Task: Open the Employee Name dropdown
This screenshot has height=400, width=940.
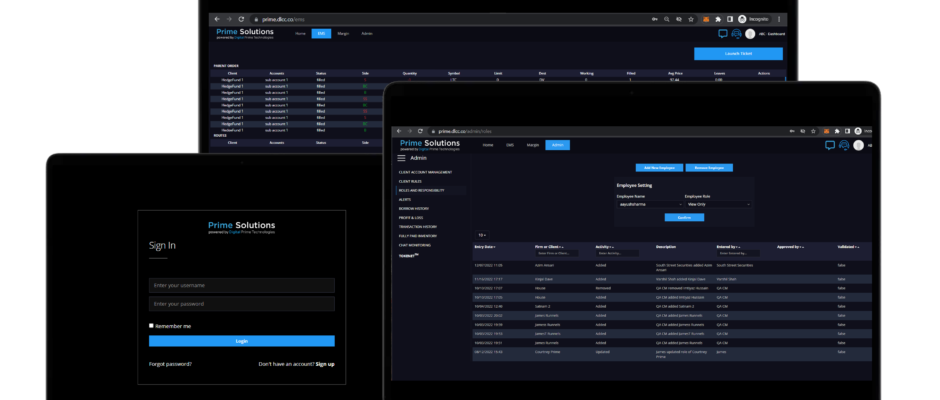Action: click(650, 204)
